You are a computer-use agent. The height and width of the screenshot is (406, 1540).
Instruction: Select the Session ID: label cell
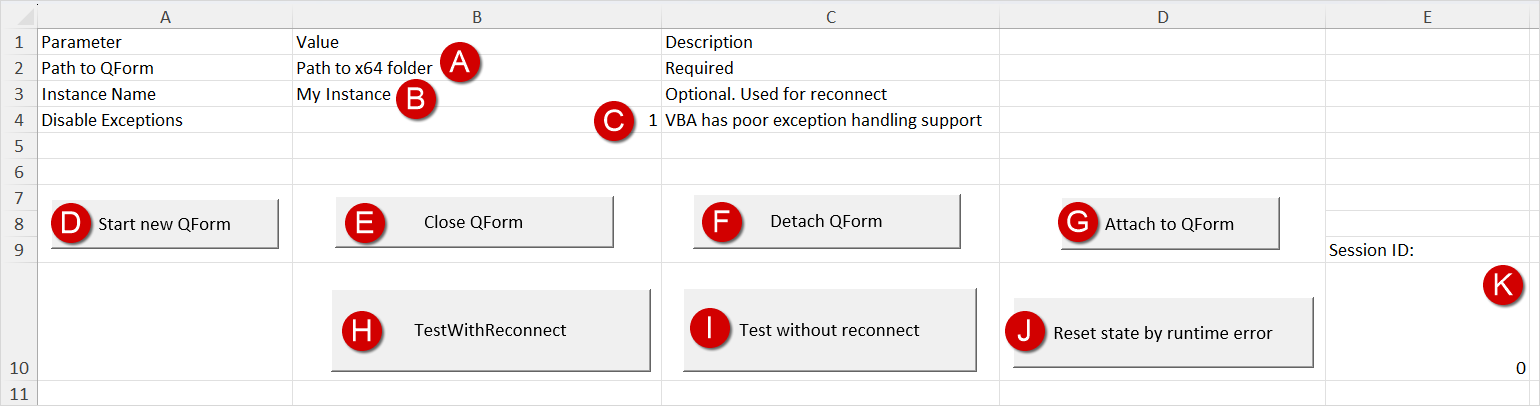[1430, 250]
